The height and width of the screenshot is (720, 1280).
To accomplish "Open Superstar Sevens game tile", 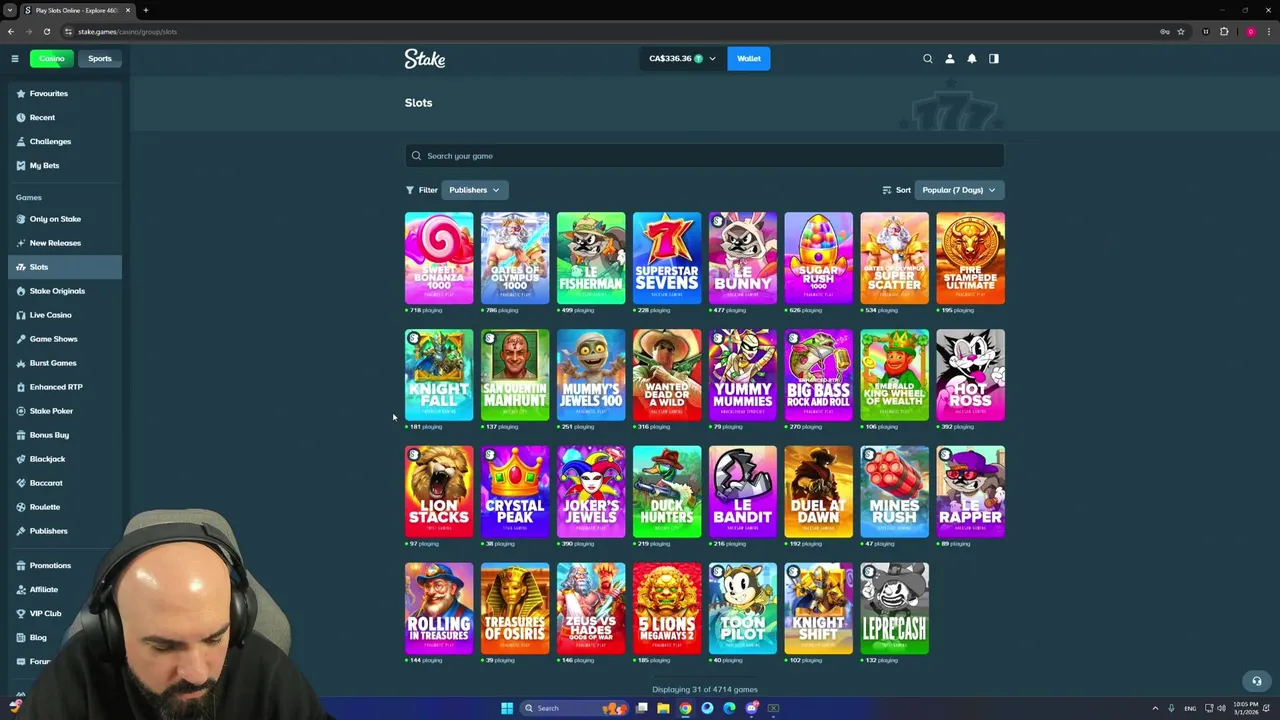I will [667, 258].
